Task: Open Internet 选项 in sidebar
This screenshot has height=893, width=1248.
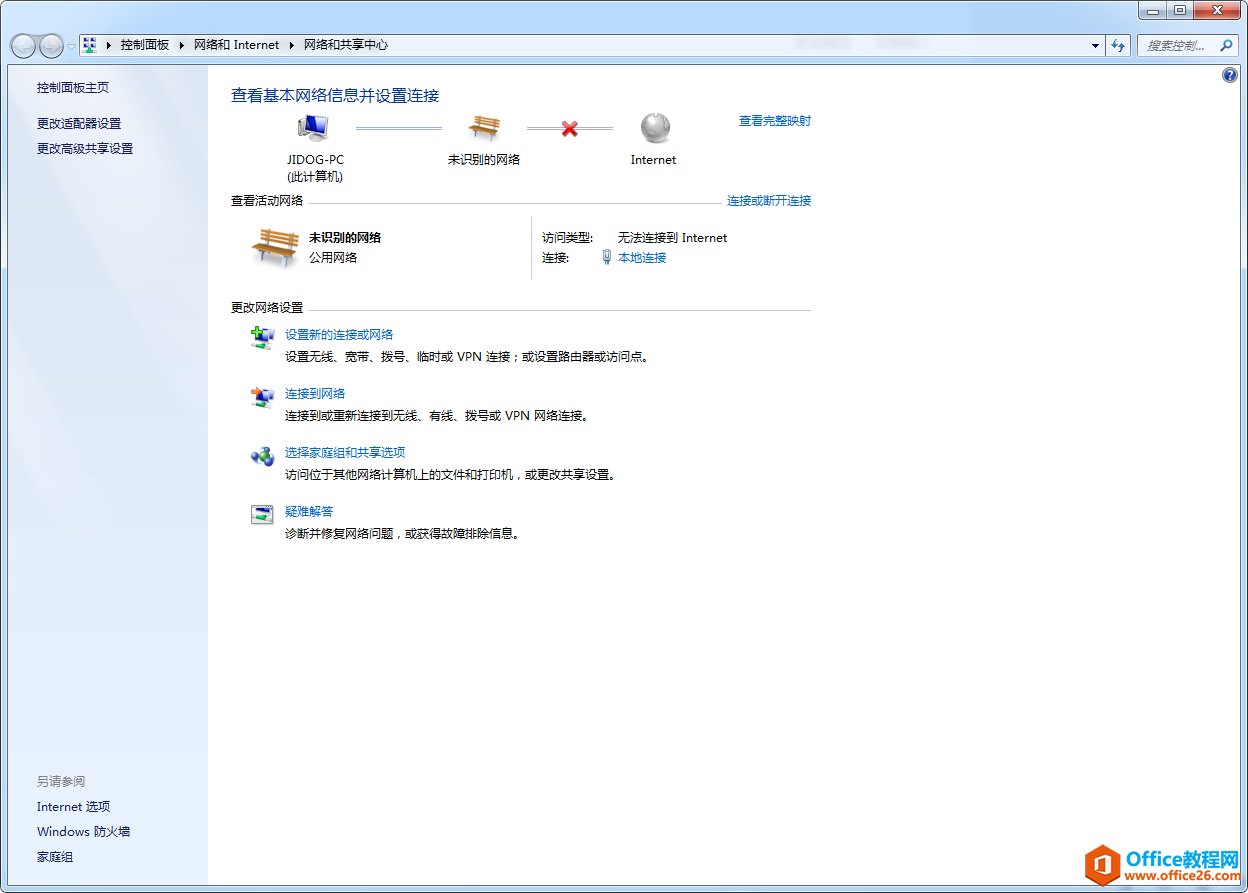Action: click(74, 806)
